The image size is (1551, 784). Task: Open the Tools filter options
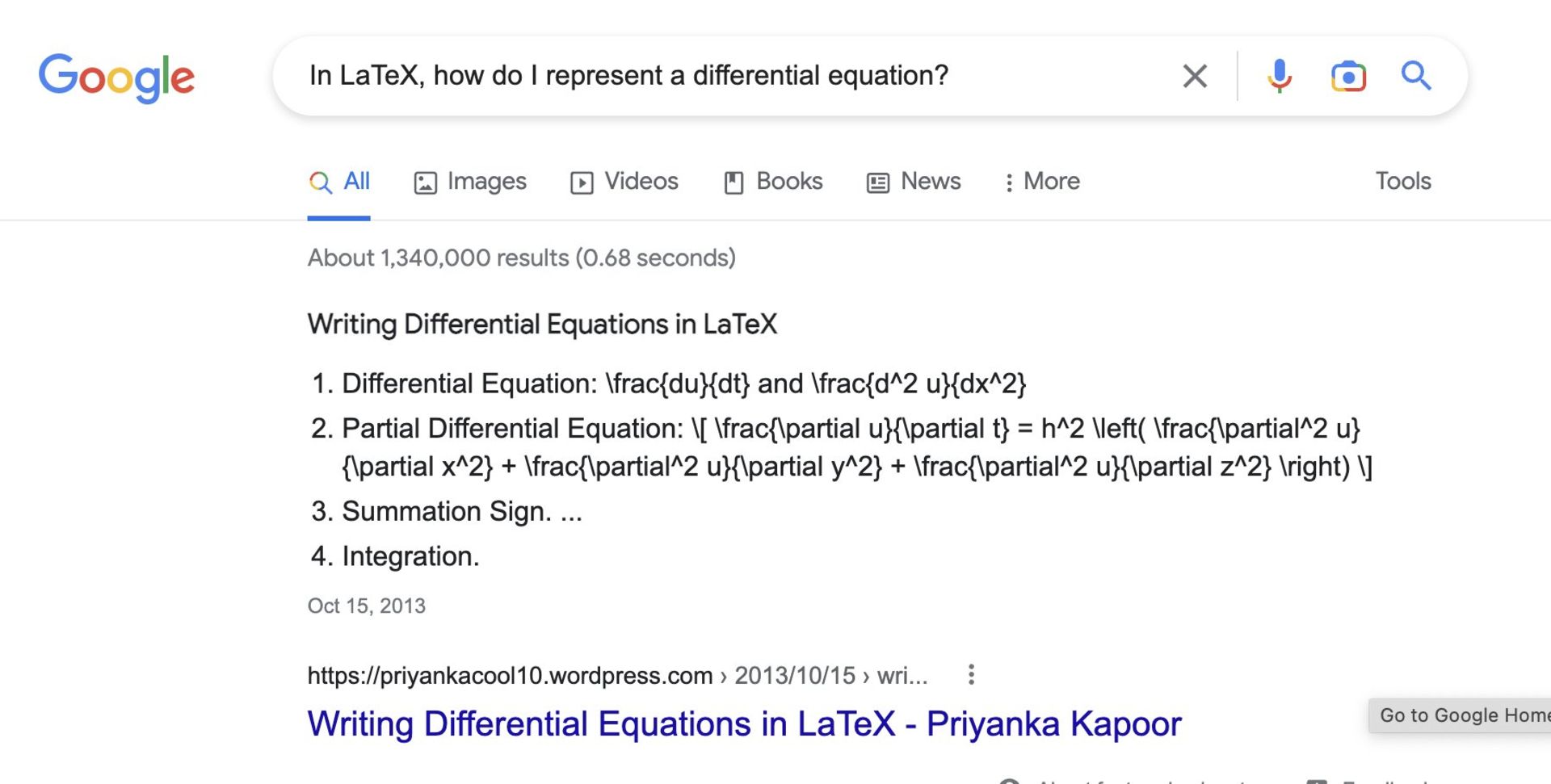(x=1403, y=181)
